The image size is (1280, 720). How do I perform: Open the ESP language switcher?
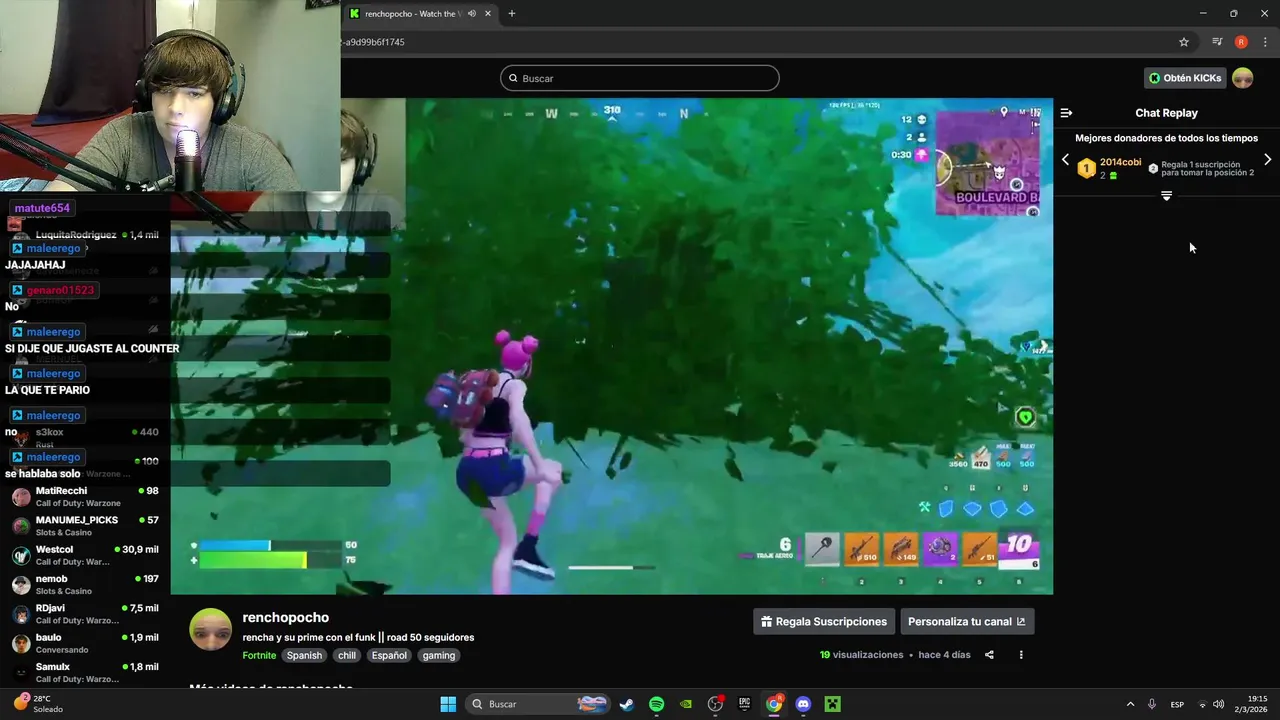[1178, 704]
